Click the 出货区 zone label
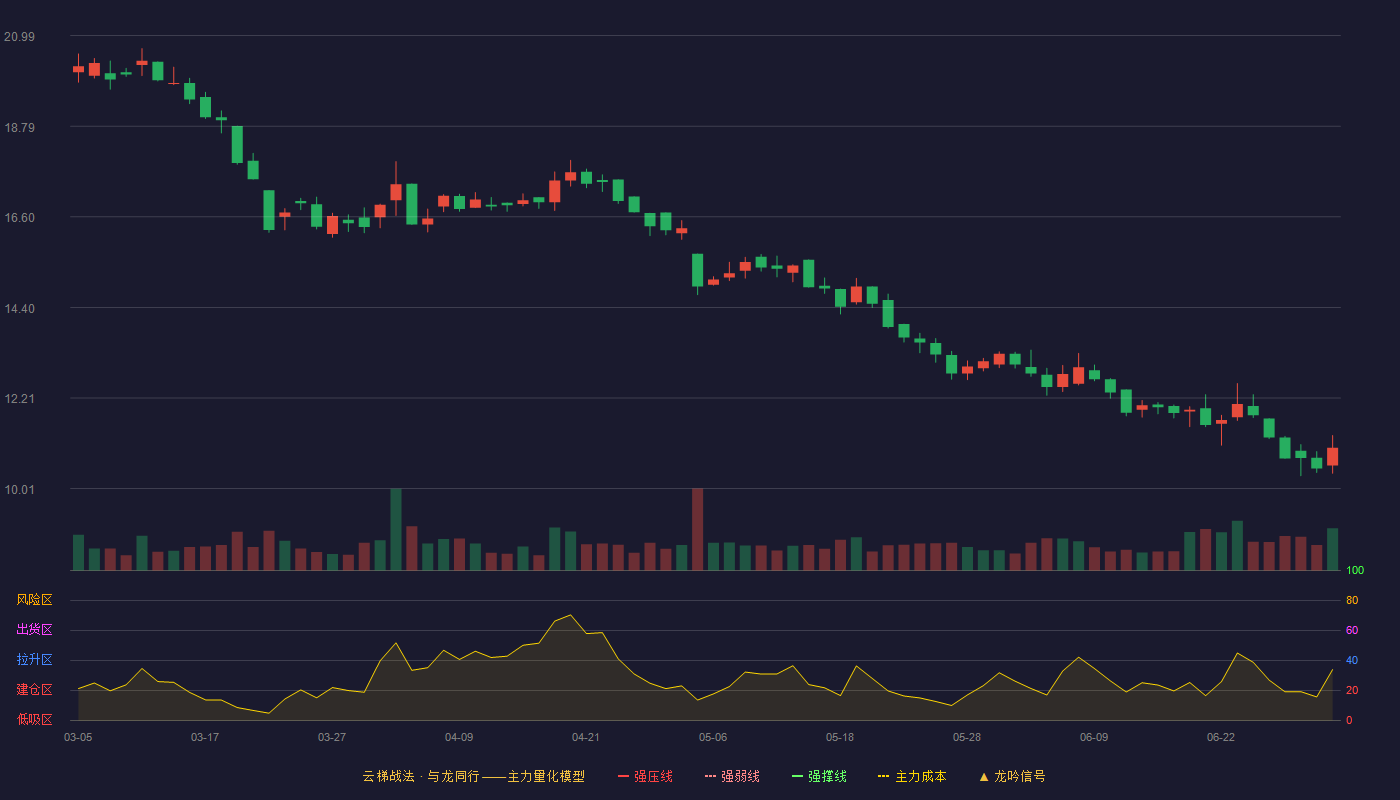 (34, 630)
